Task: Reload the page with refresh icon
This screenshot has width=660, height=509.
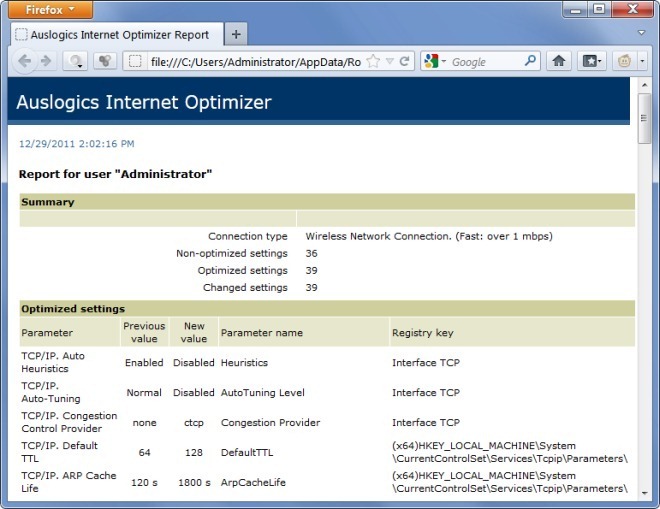Action: click(405, 61)
